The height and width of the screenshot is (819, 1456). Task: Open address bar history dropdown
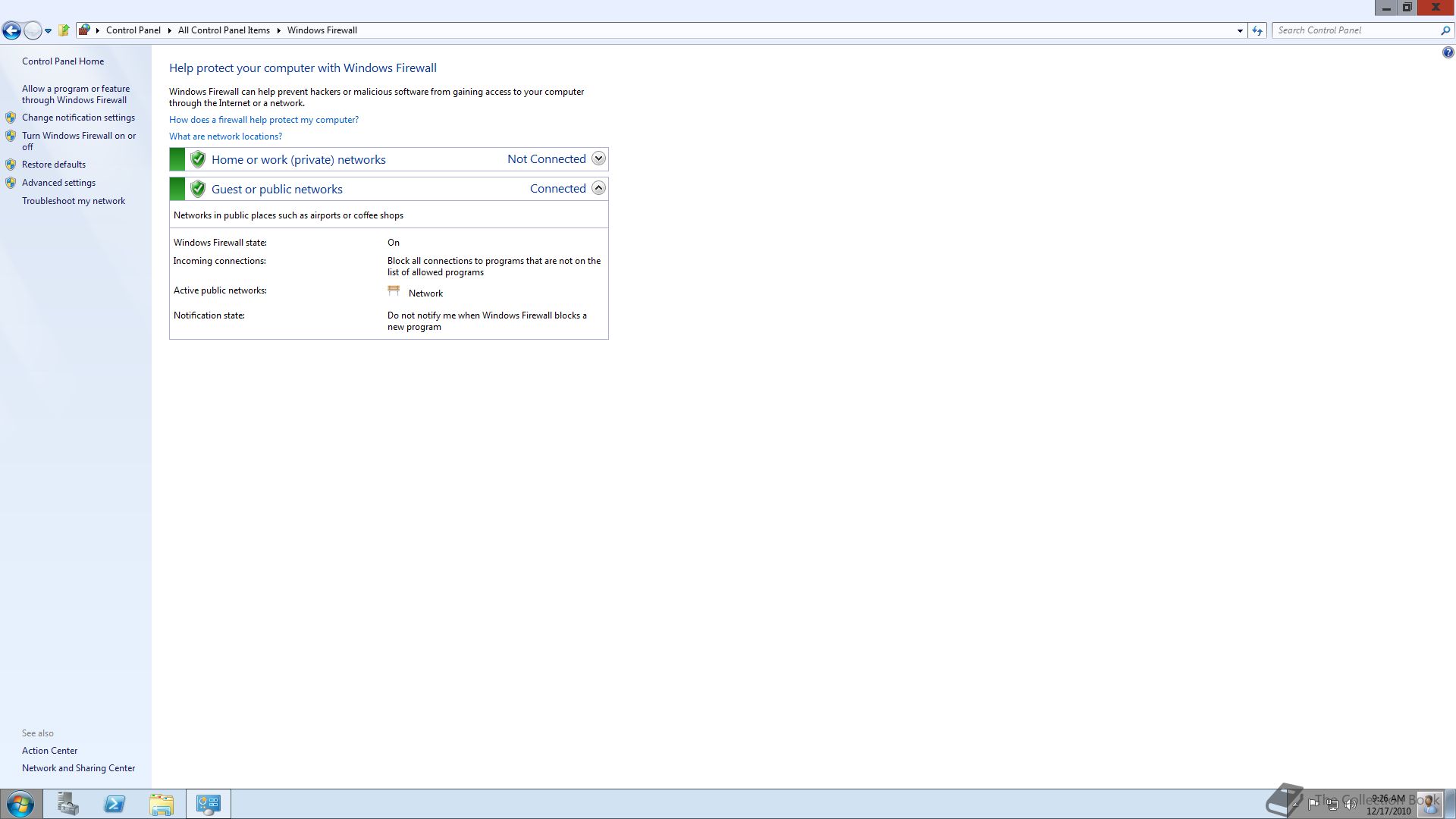[x=1240, y=30]
